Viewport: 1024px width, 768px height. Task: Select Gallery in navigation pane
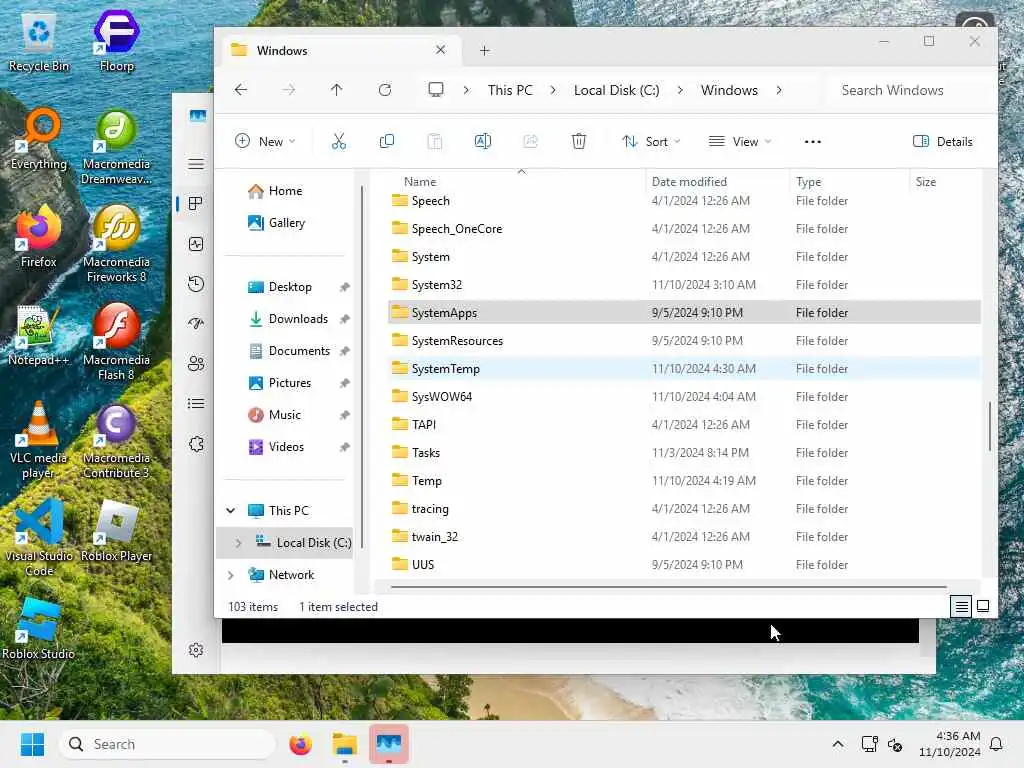pos(285,223)
